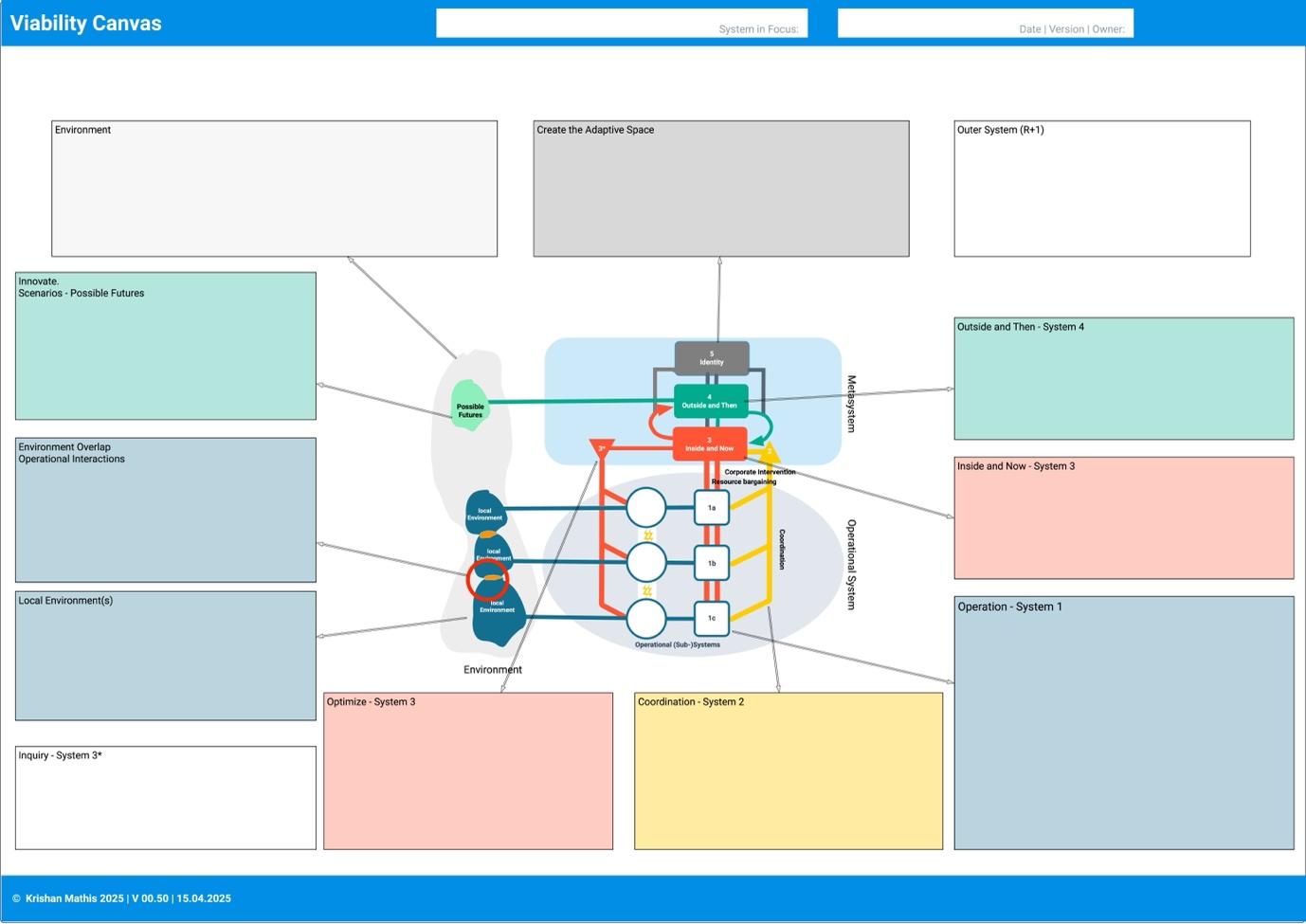Screen dimensions: 1306x924
Task: Click the red 3 Inside and Now block
Action: point(709,444)
